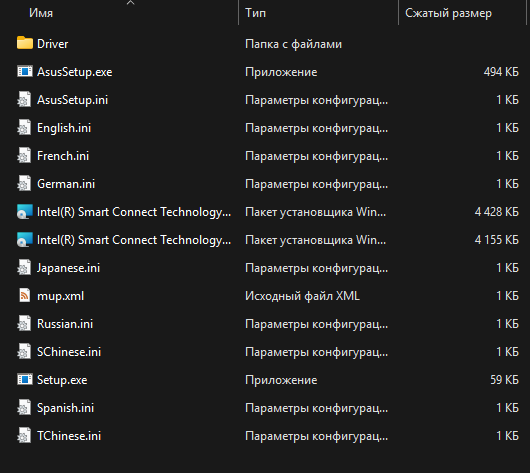The image size is (530, 473).
Task: Sort by the Сжатый размер column header
Action: (x=448, y=13)
